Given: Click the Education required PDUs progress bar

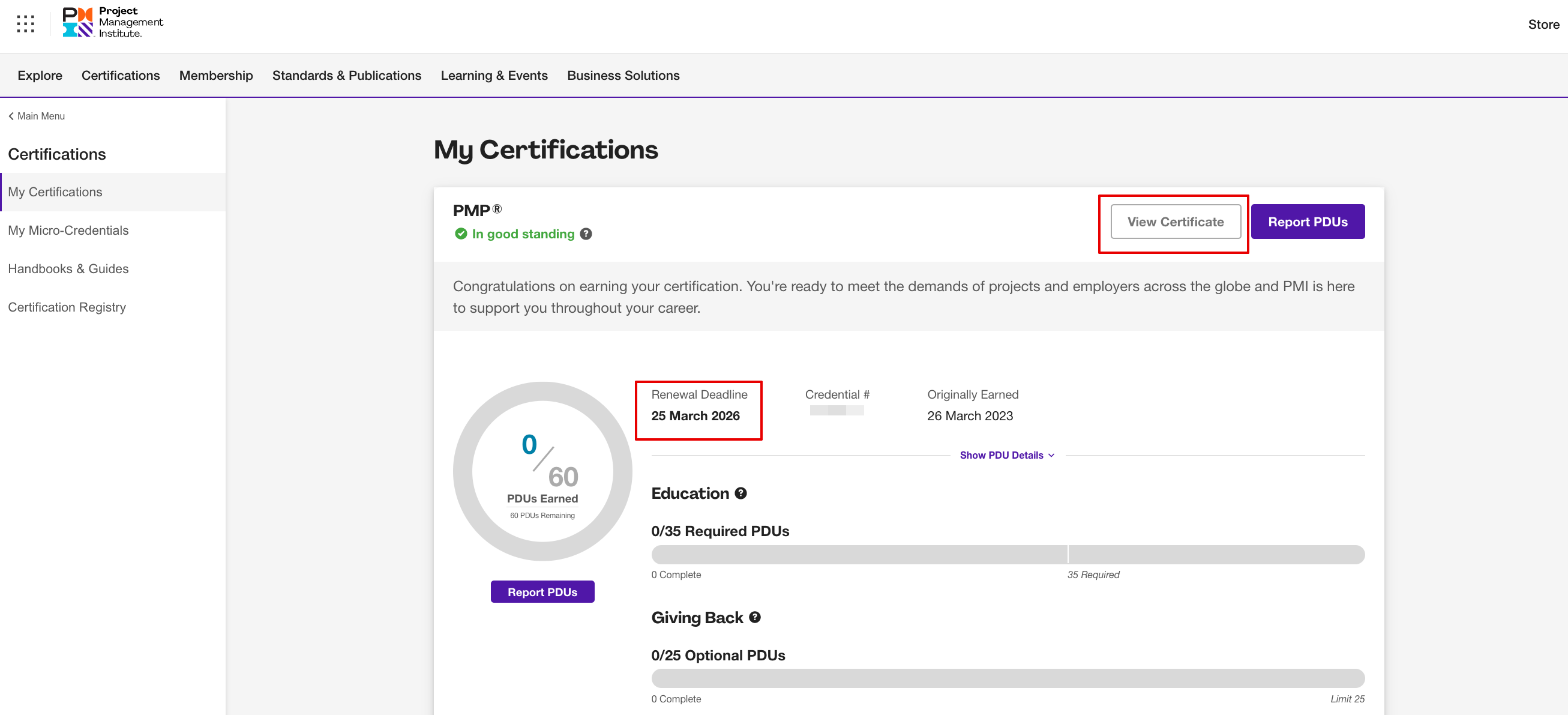Looking at the screenshot, I should tap(1008, 555).
